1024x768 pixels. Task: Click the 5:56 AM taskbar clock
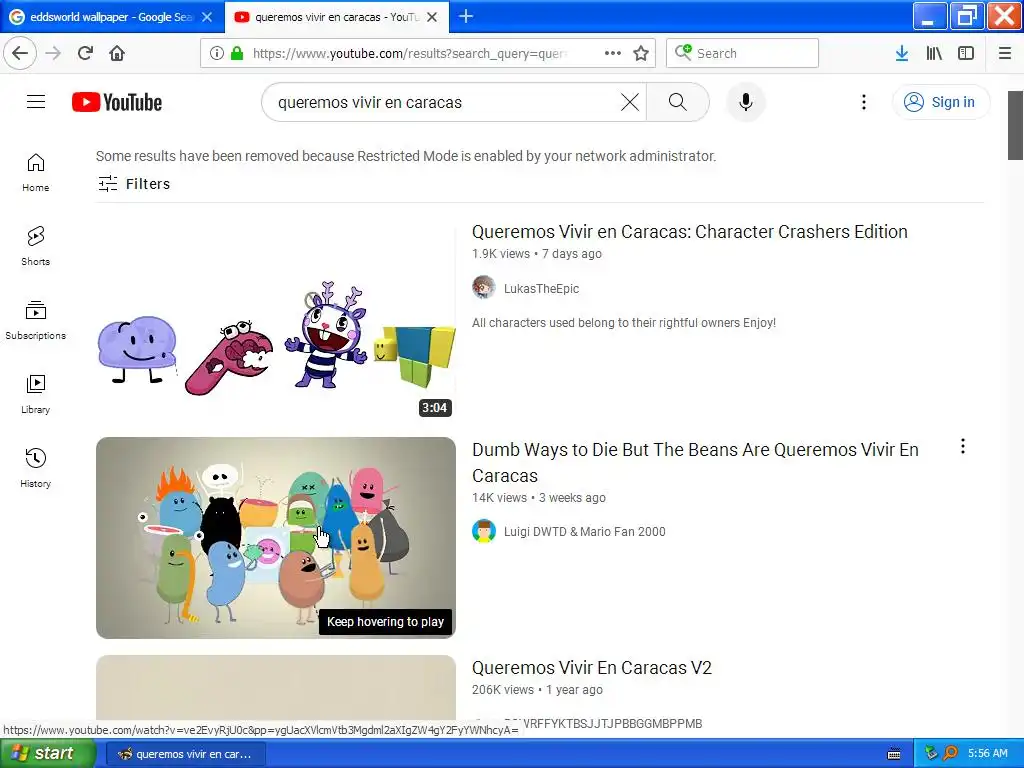[987, 754]
